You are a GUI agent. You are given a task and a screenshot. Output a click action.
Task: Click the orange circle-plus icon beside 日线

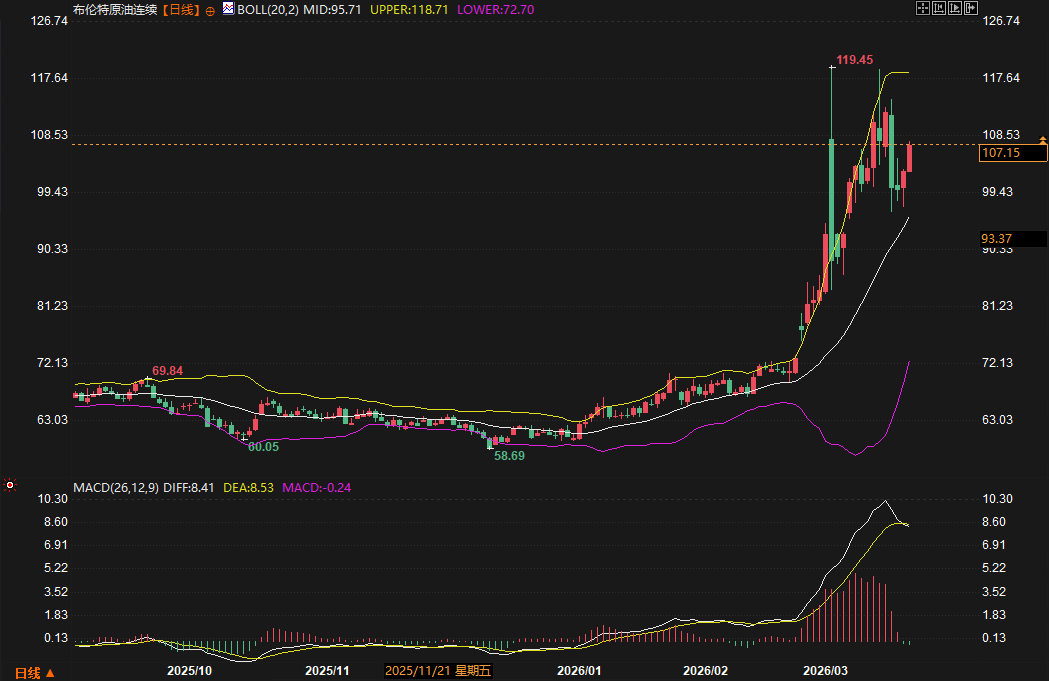click(210, 11)
